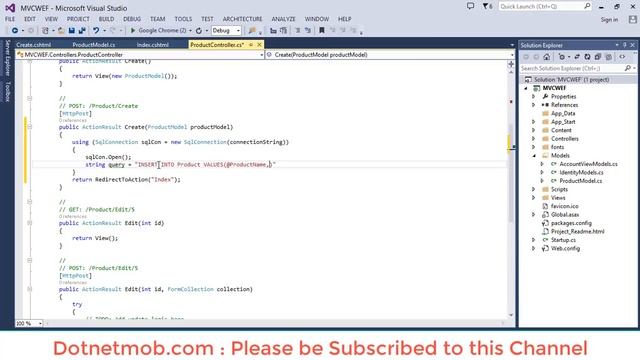Image resolution: width=640 pixels, height=360 pixels.
Task: Click the Solution Explorer search magnifier icon
Action: [627, 68]
